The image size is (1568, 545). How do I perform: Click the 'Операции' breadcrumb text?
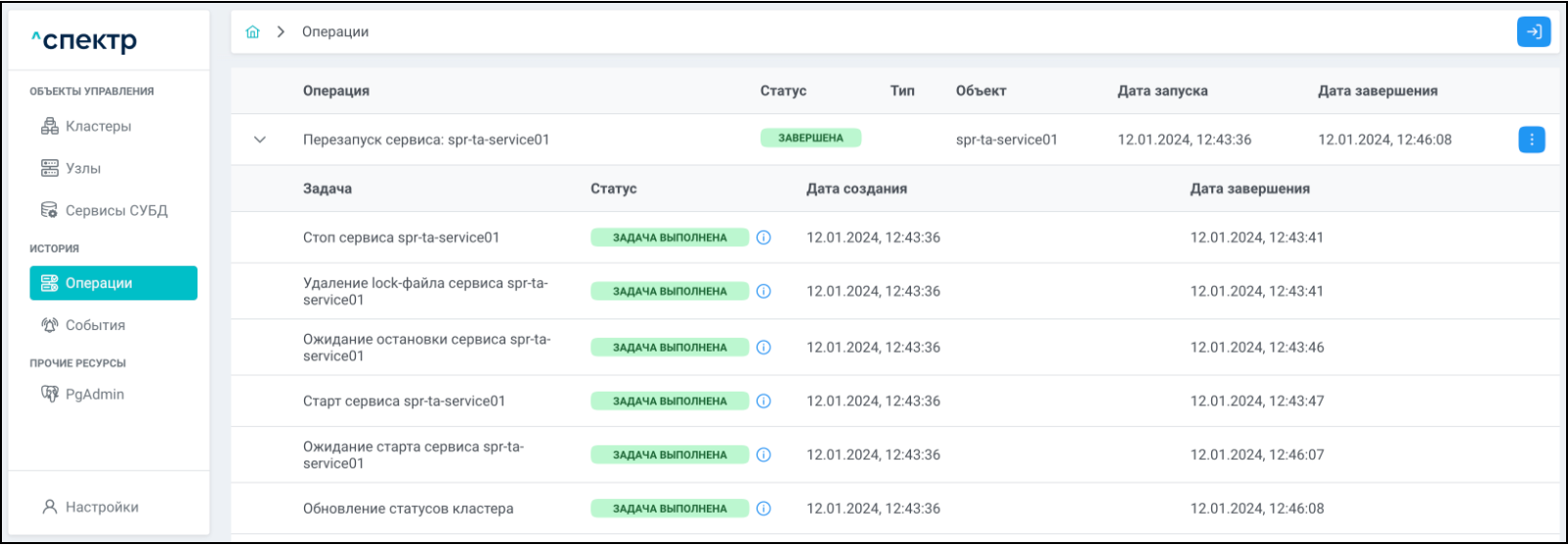coord(335,32)
